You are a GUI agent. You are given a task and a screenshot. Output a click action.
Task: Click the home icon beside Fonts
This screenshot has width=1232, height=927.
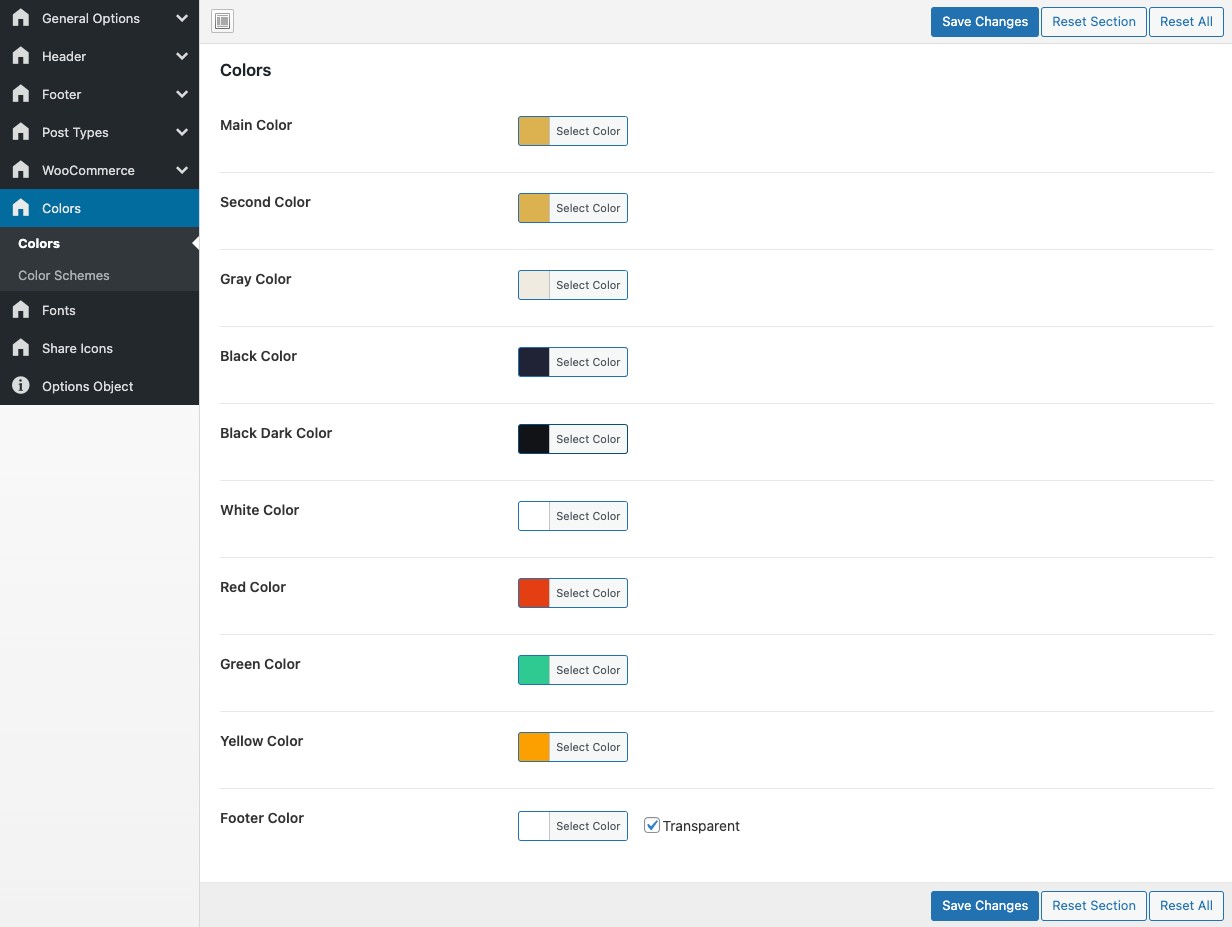point(21,310)
